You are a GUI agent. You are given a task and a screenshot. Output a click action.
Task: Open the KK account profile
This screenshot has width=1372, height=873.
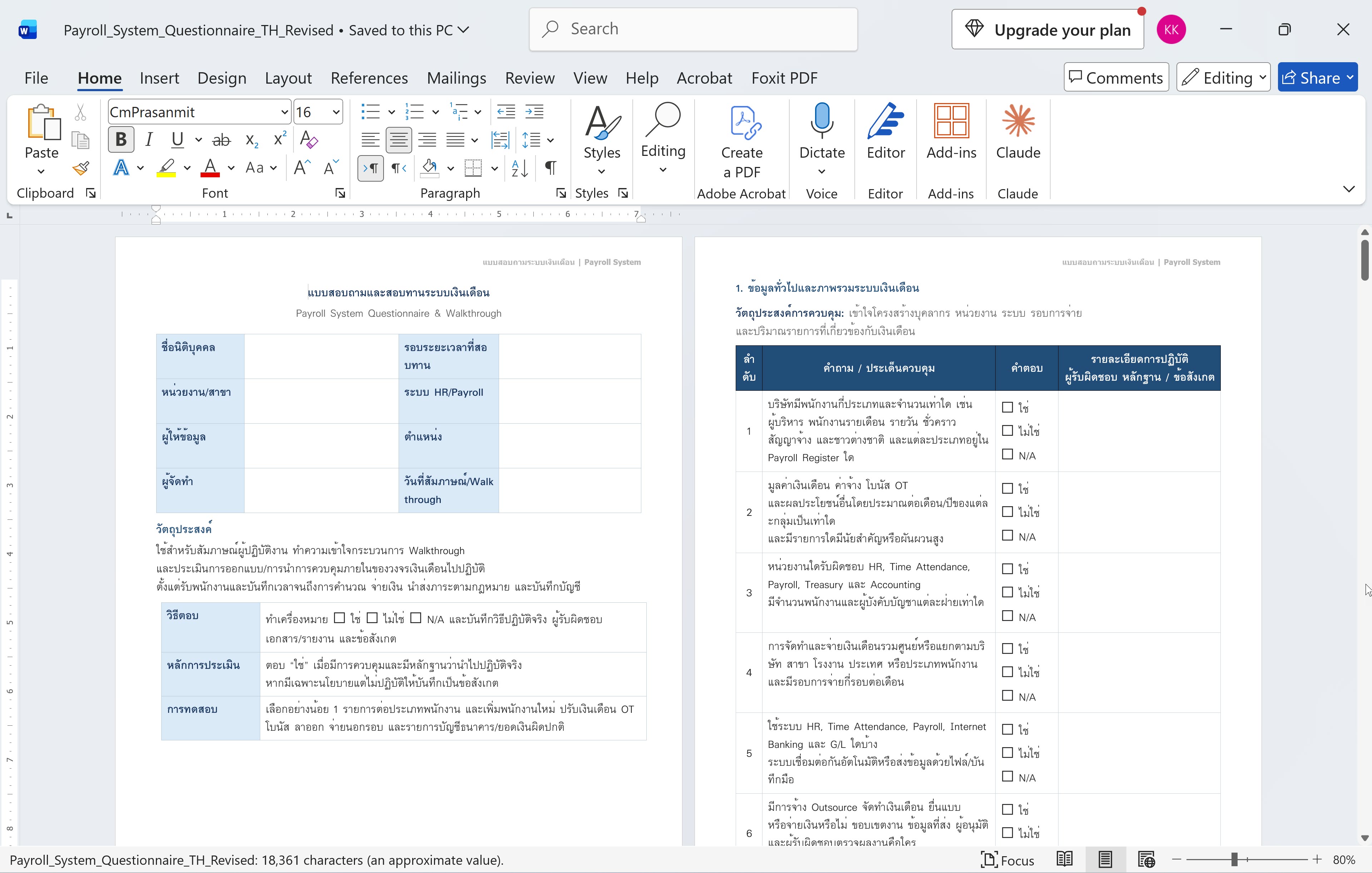pos(1171,30)
